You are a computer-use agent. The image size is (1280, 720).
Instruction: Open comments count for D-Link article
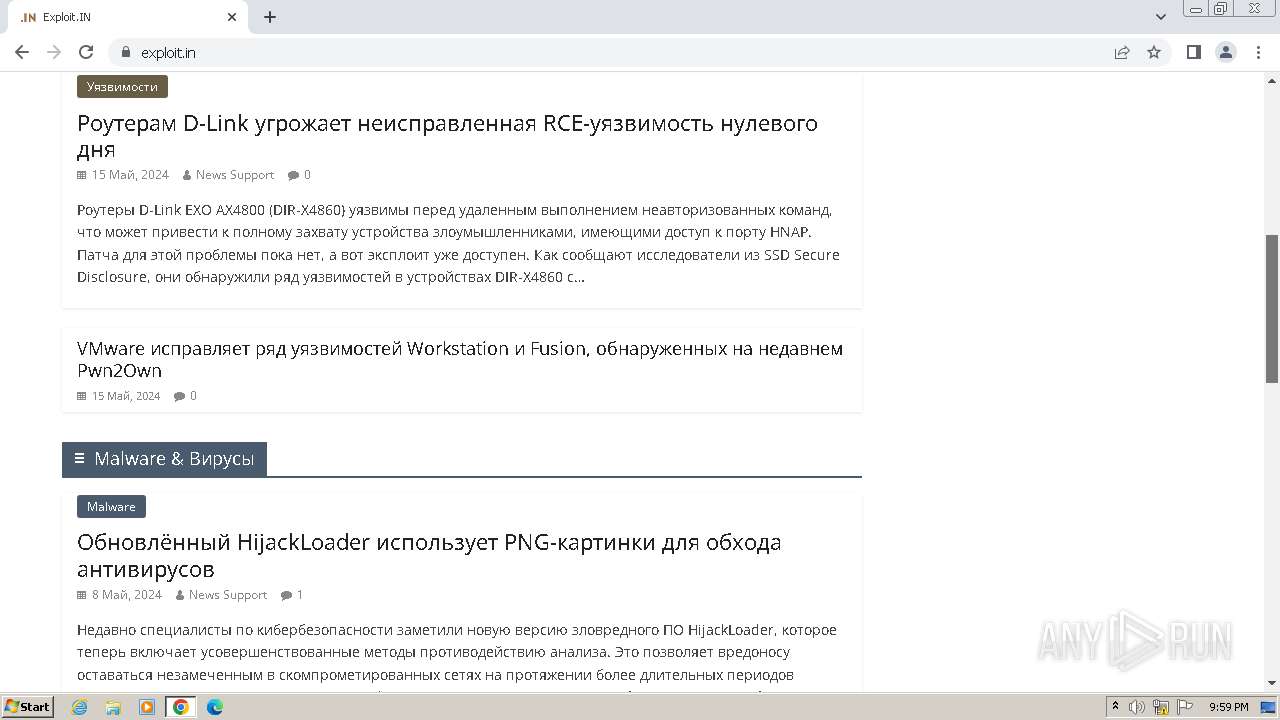coord(300,174)
